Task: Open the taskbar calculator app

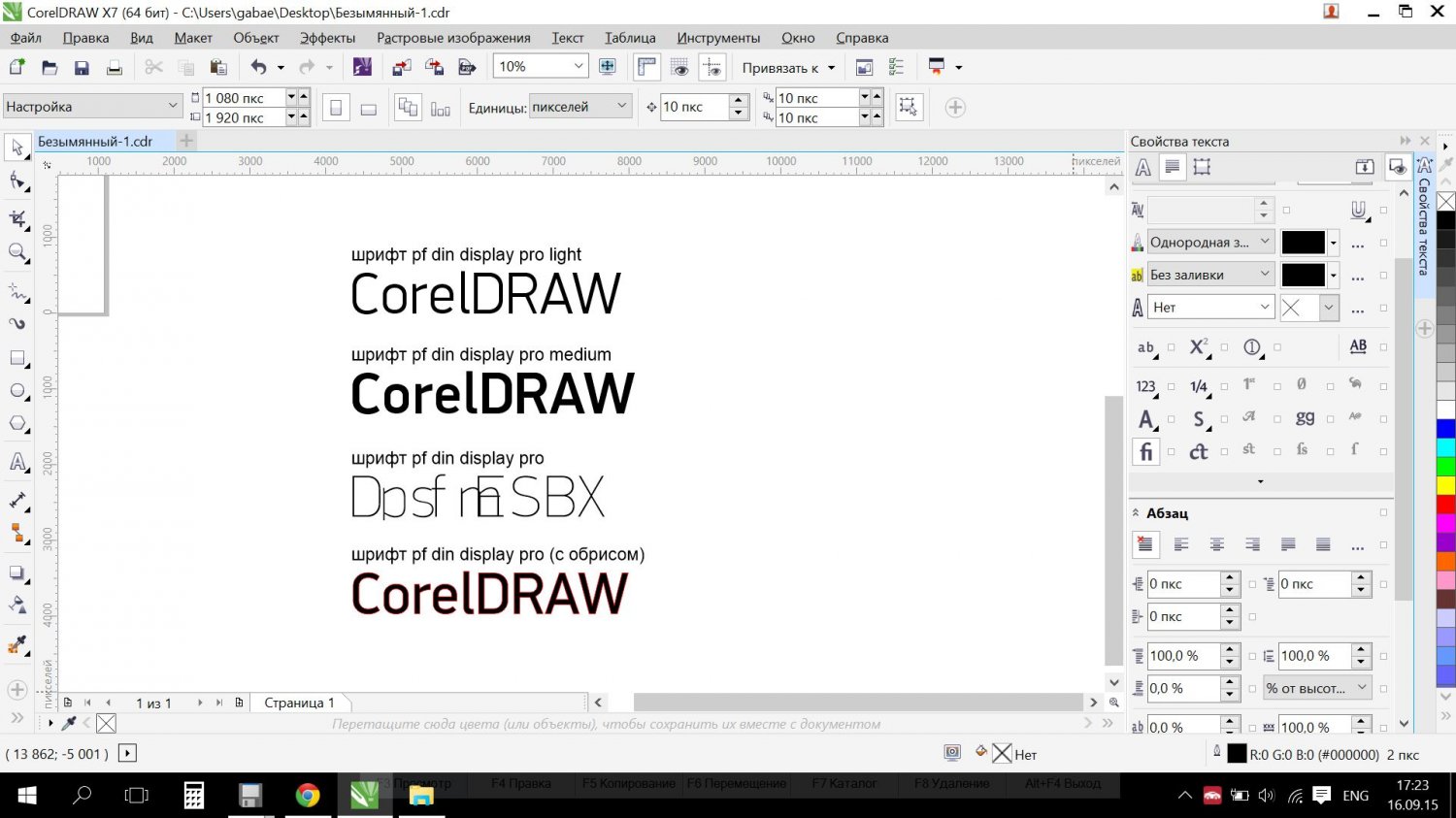Action: coord(194,796)
